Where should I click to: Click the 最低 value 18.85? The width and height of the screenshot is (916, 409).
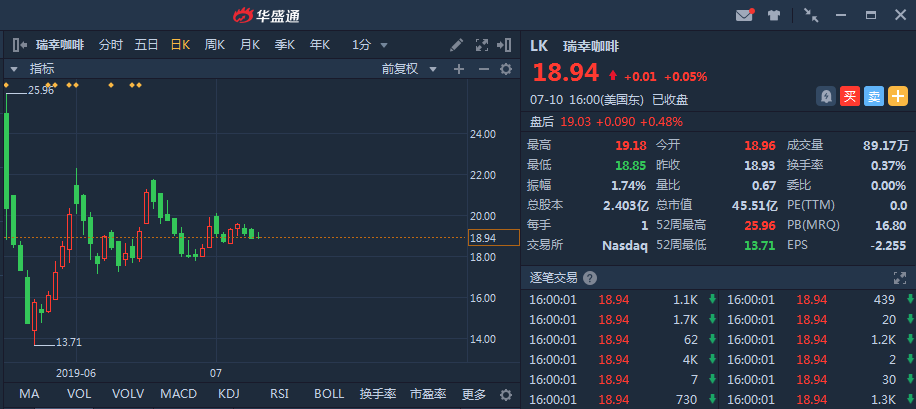tap(631, 165)
